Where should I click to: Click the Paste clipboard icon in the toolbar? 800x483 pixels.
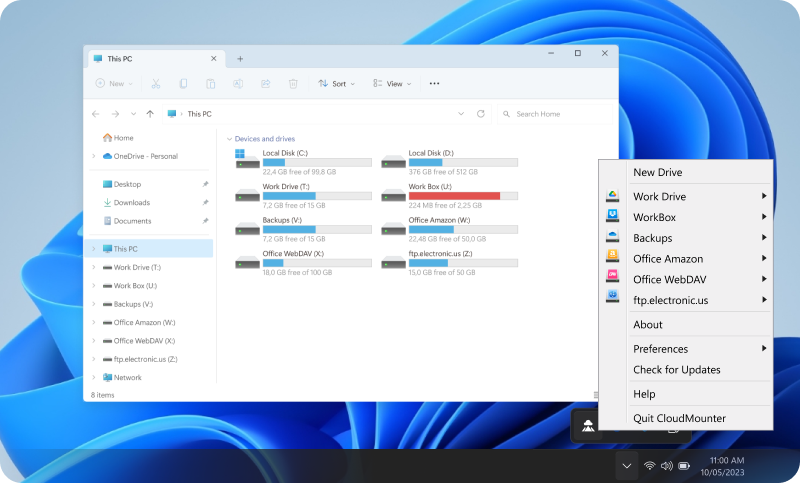click(x=210, y=84)
